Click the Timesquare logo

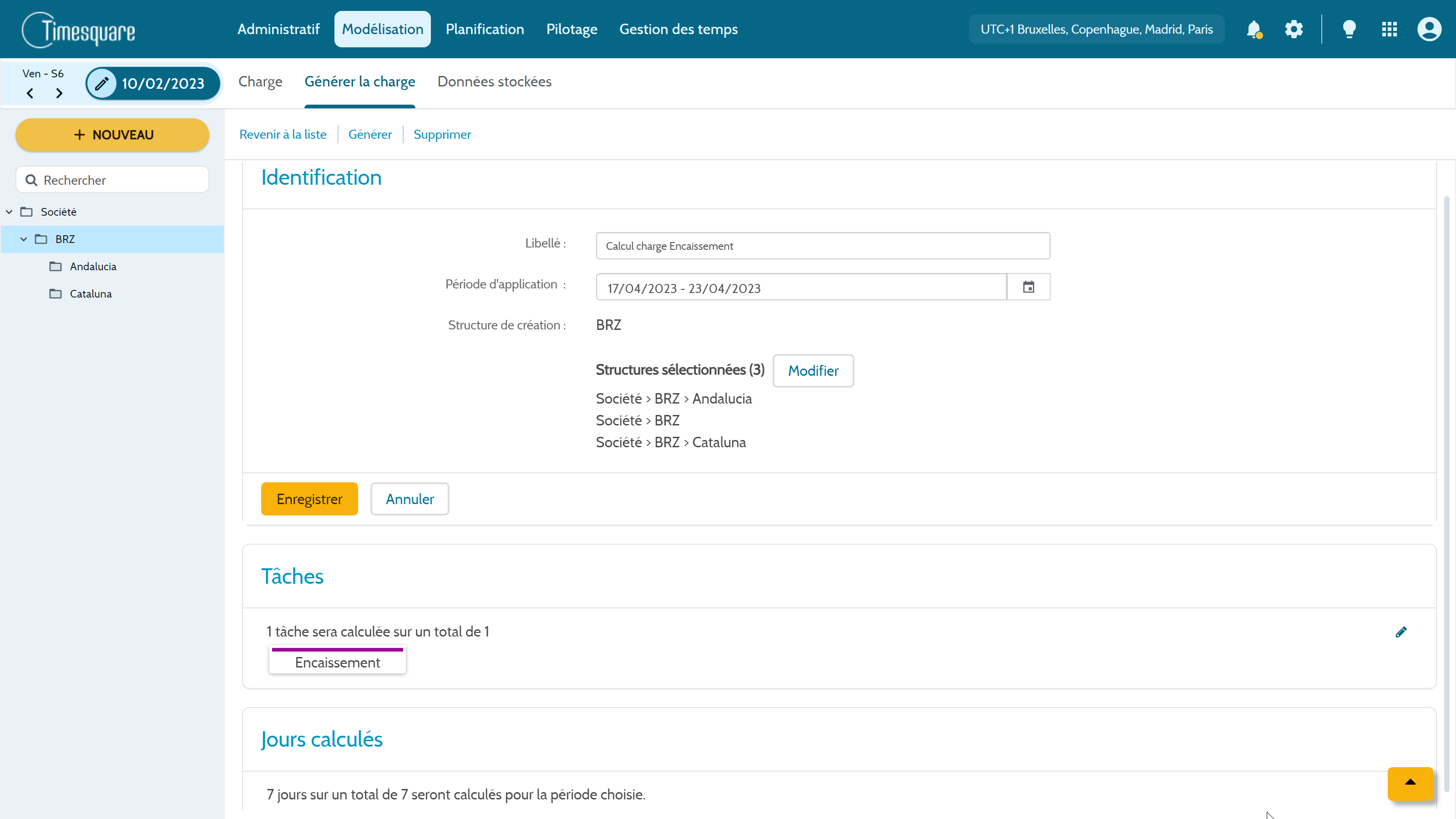coord(79,30)
